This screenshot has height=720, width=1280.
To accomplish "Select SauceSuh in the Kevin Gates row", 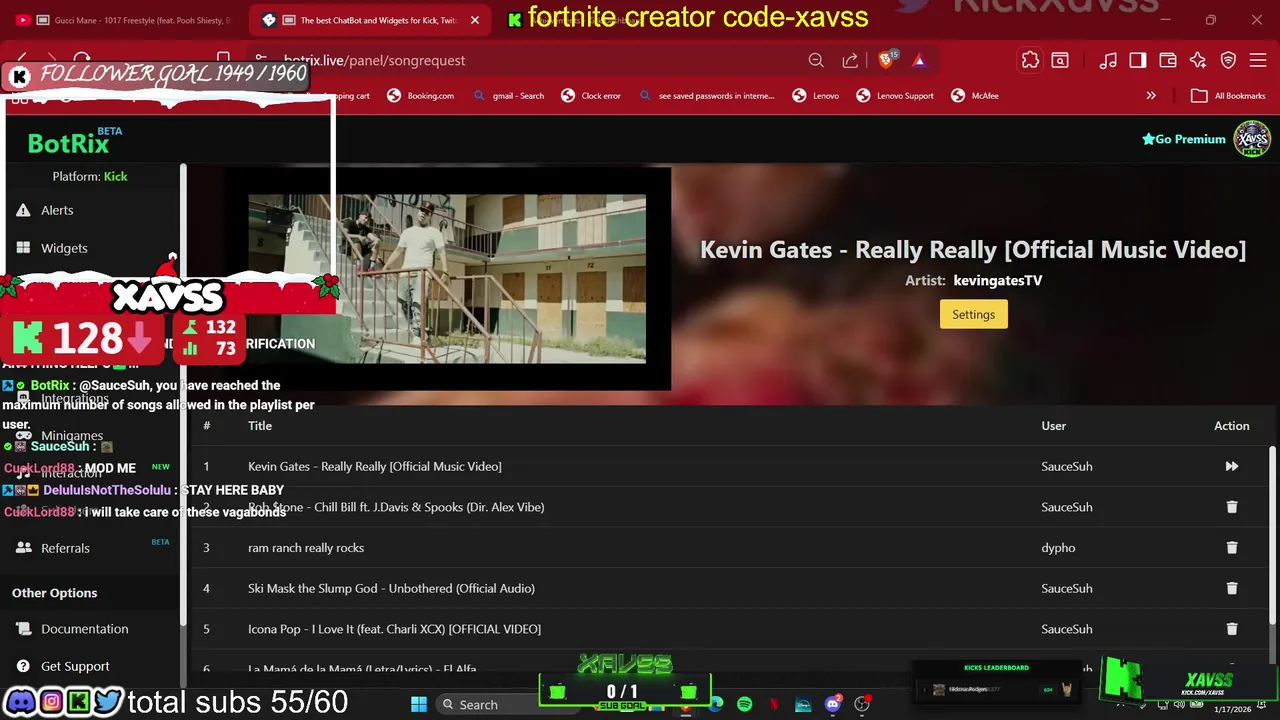I will pos(1067,466).
